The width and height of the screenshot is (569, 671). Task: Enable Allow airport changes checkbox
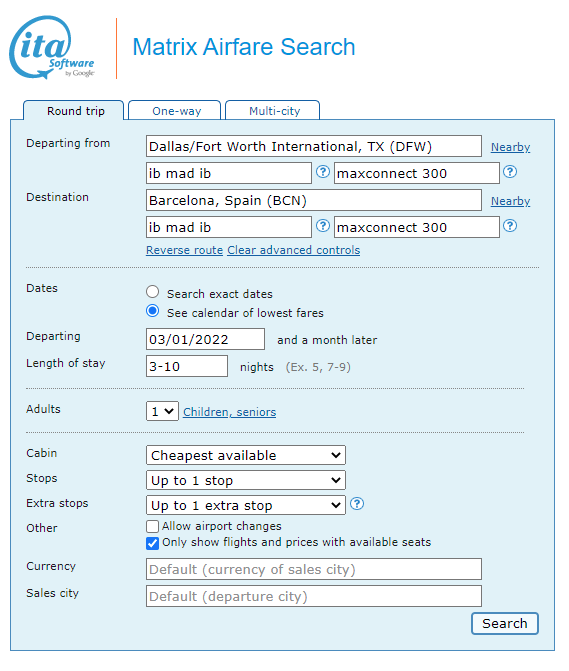point(152,526)
